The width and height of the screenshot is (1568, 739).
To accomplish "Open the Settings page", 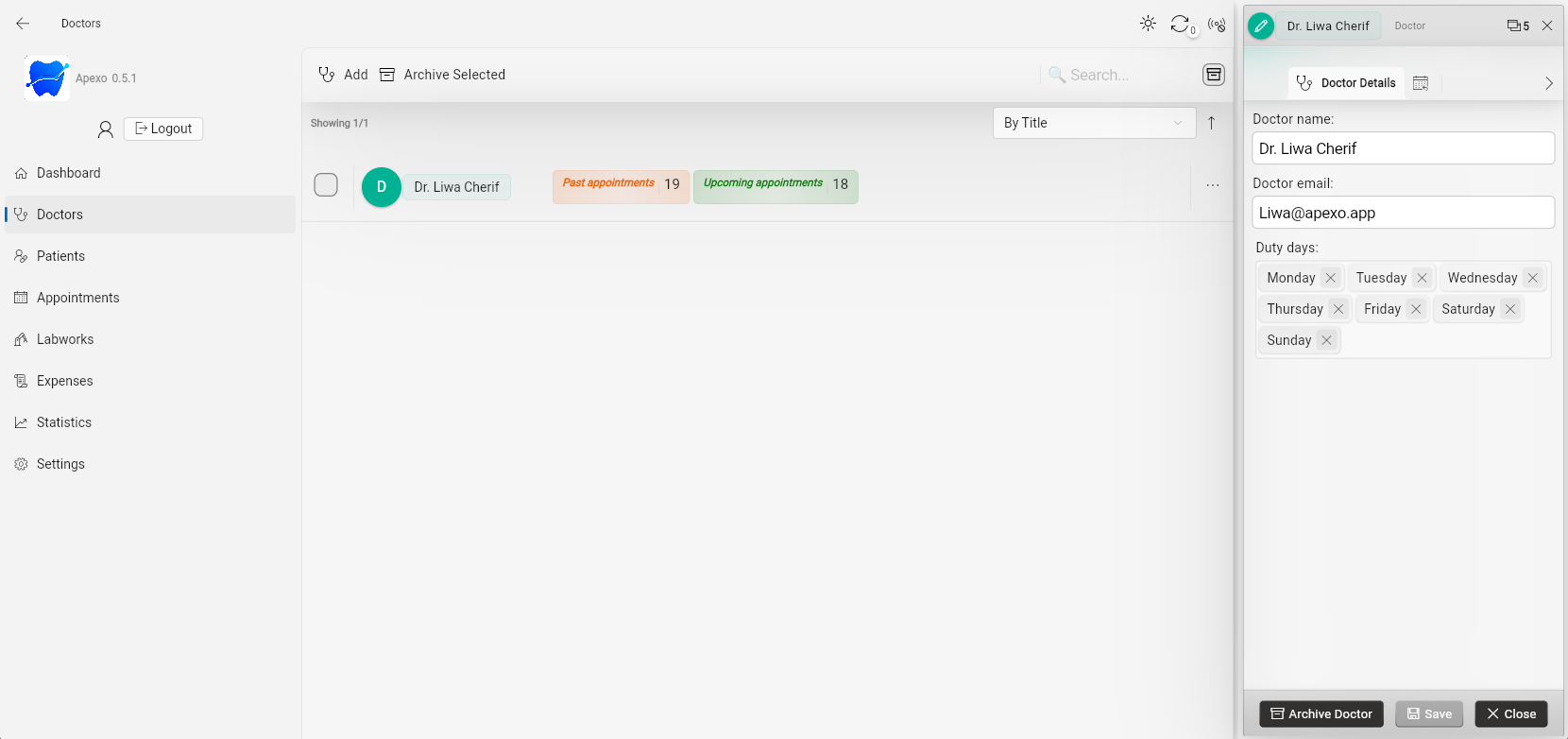I will pos(150,464).
